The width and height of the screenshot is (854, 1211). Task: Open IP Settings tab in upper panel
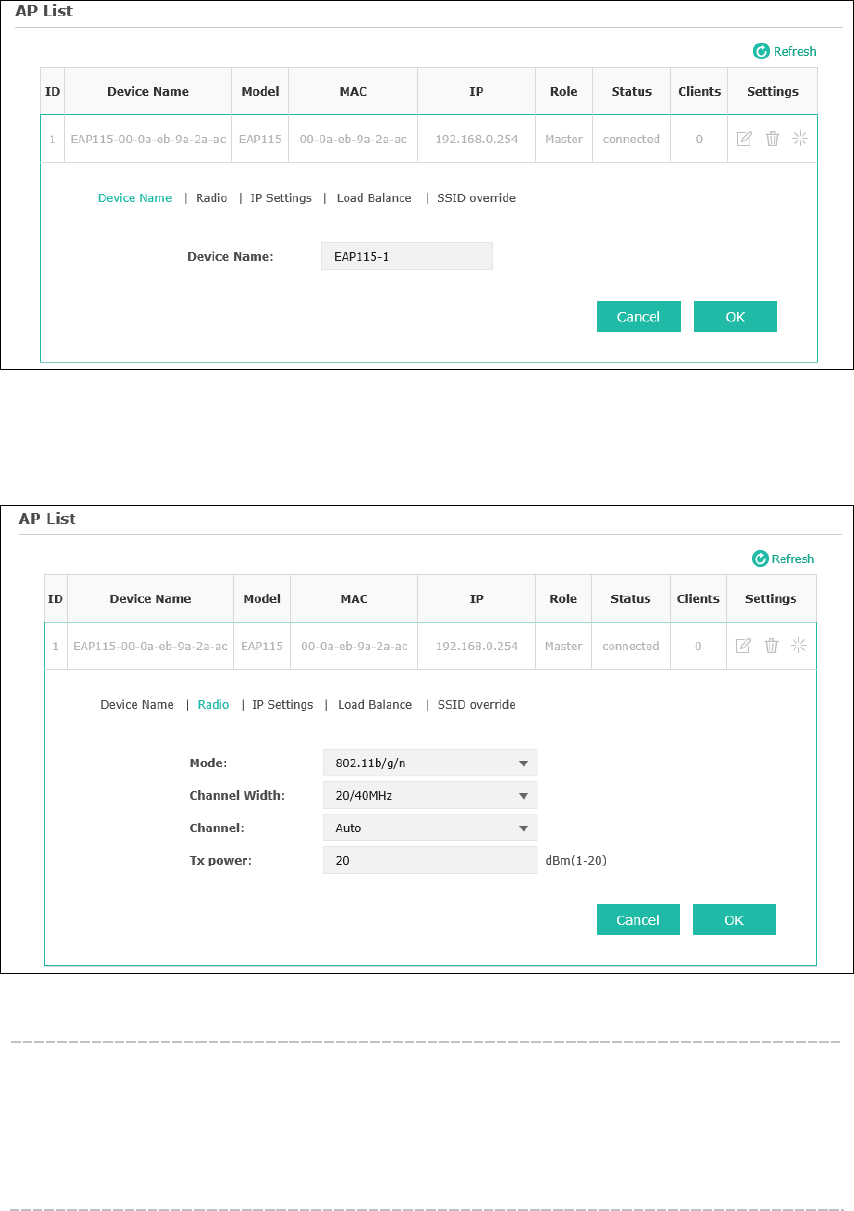coord(281,198)
